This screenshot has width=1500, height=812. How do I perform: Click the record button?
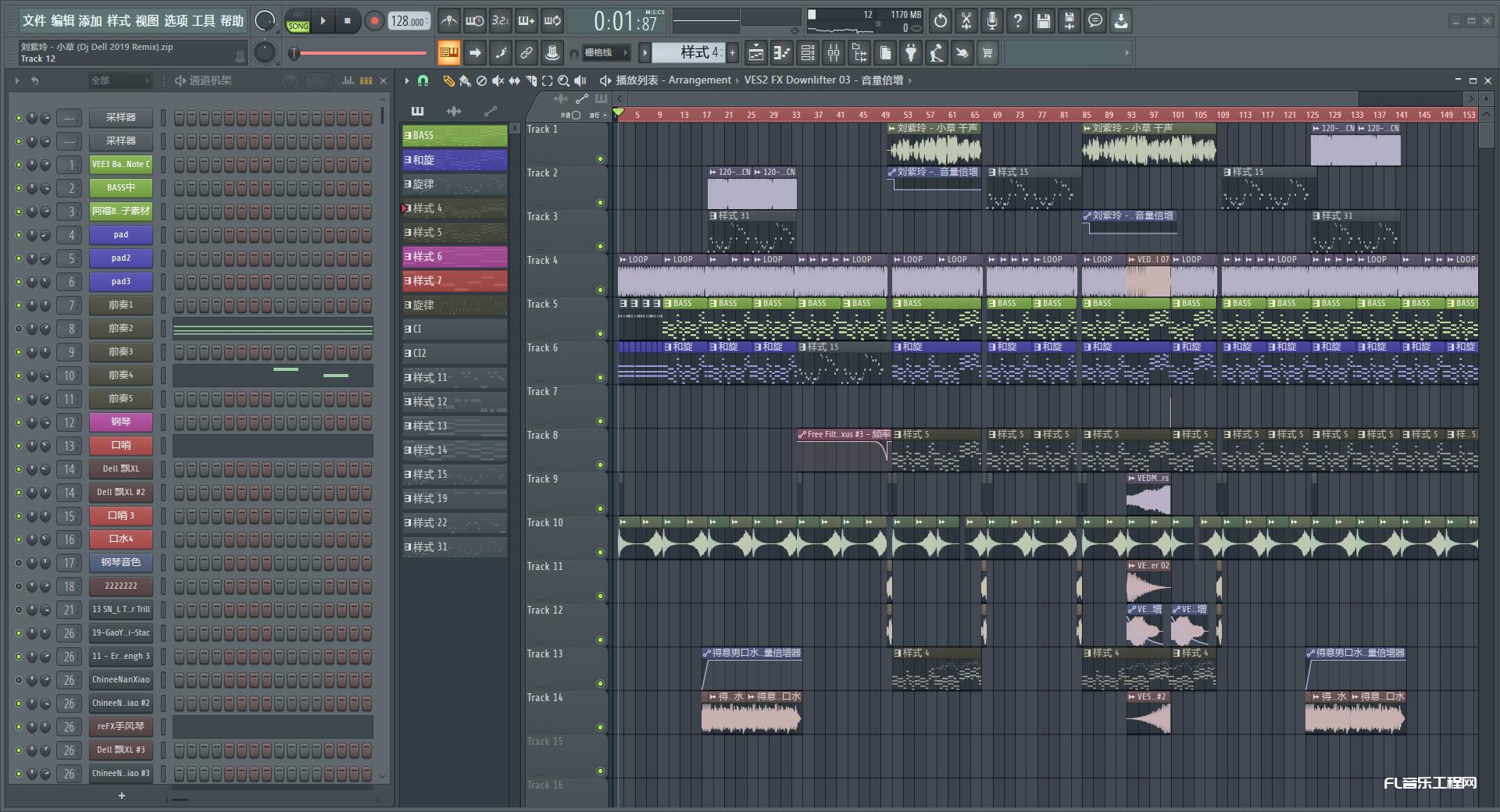(x=374, y=21)
